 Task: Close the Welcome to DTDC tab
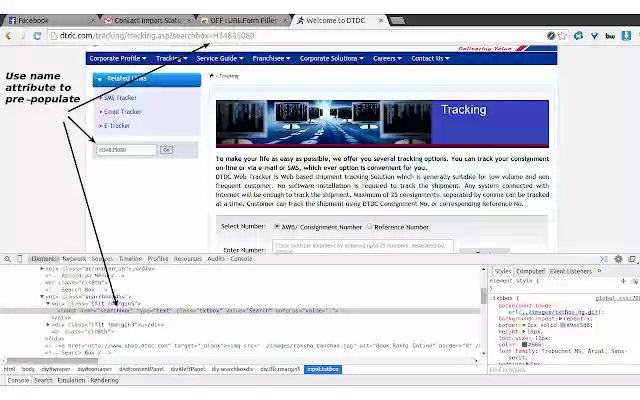coord(380,20)
